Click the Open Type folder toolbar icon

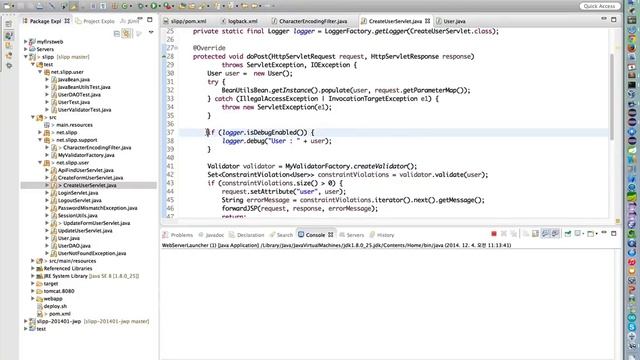point(182,6)
